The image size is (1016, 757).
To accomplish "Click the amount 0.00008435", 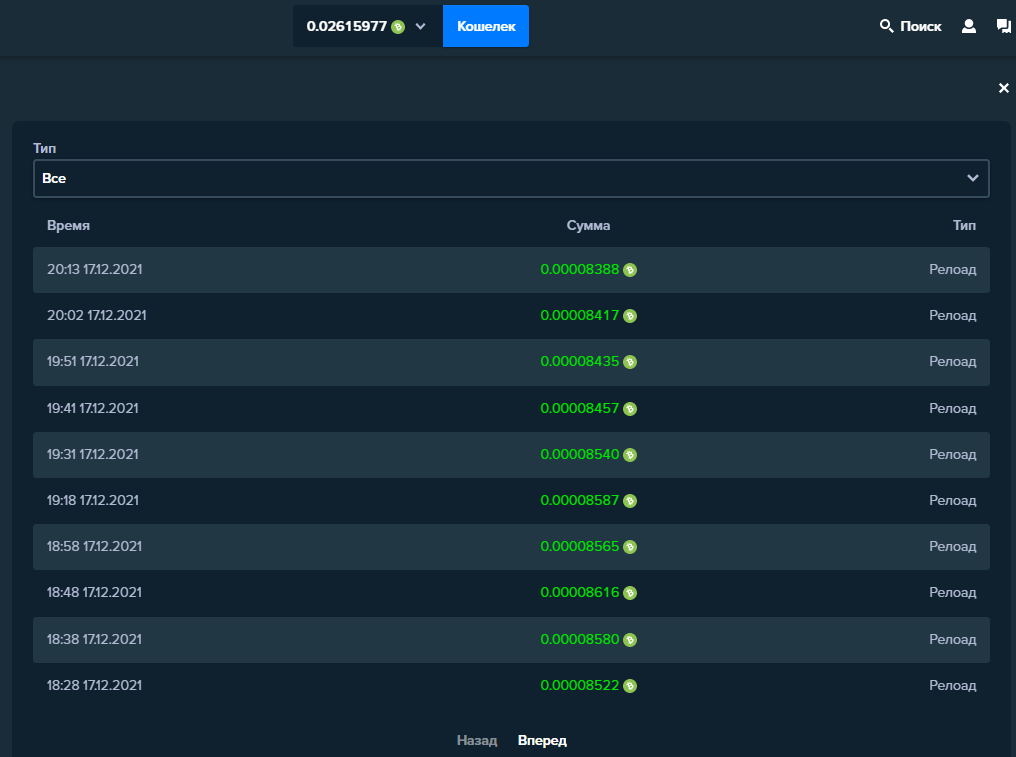I will coord(580,362).
